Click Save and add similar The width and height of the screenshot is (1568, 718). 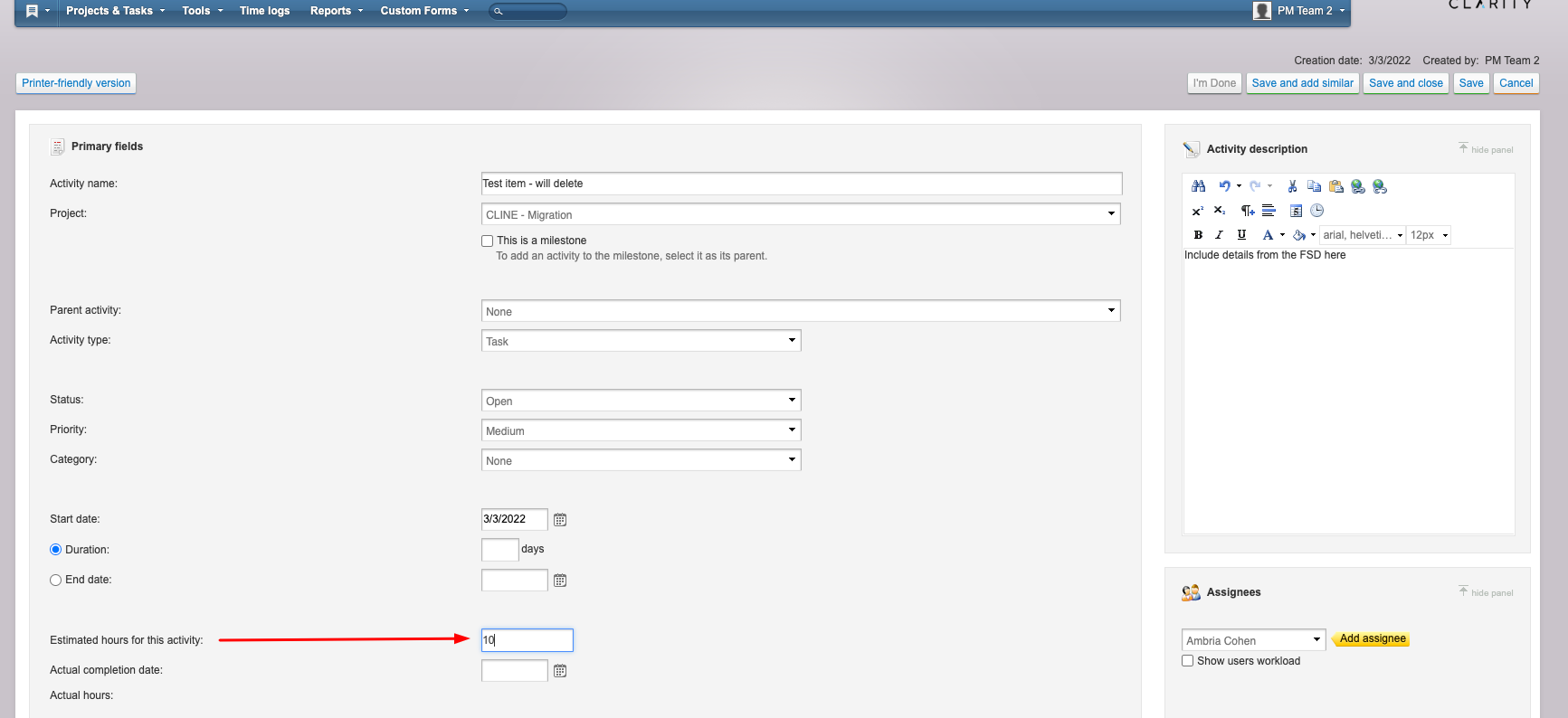(1303, 83)
